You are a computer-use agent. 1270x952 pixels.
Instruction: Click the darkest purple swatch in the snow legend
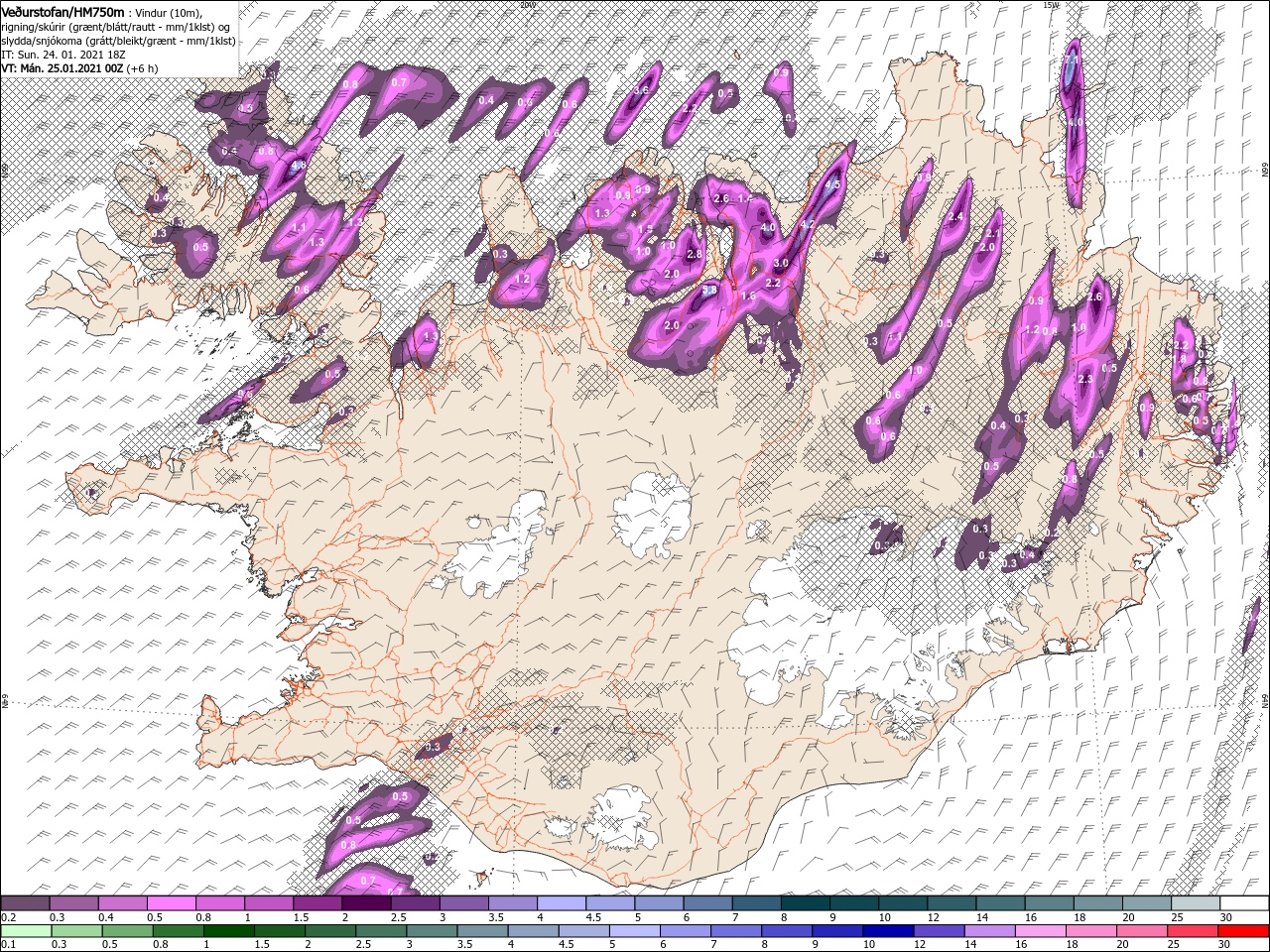pos(366,903)
